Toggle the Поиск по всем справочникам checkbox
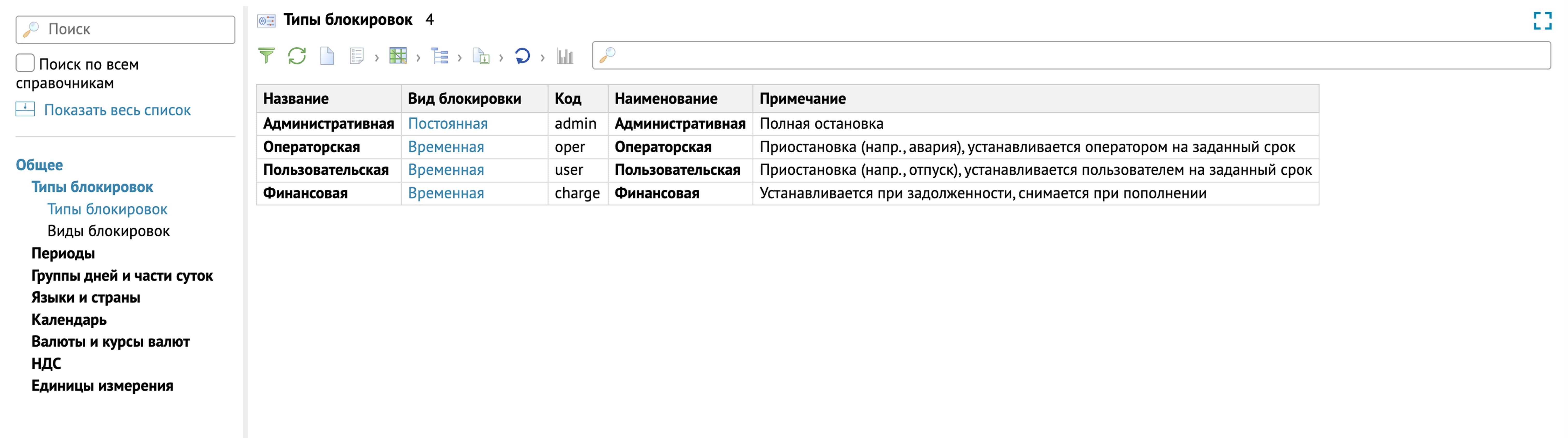Viewport: 1568px width, 438px height. click(x=25, y=63)
